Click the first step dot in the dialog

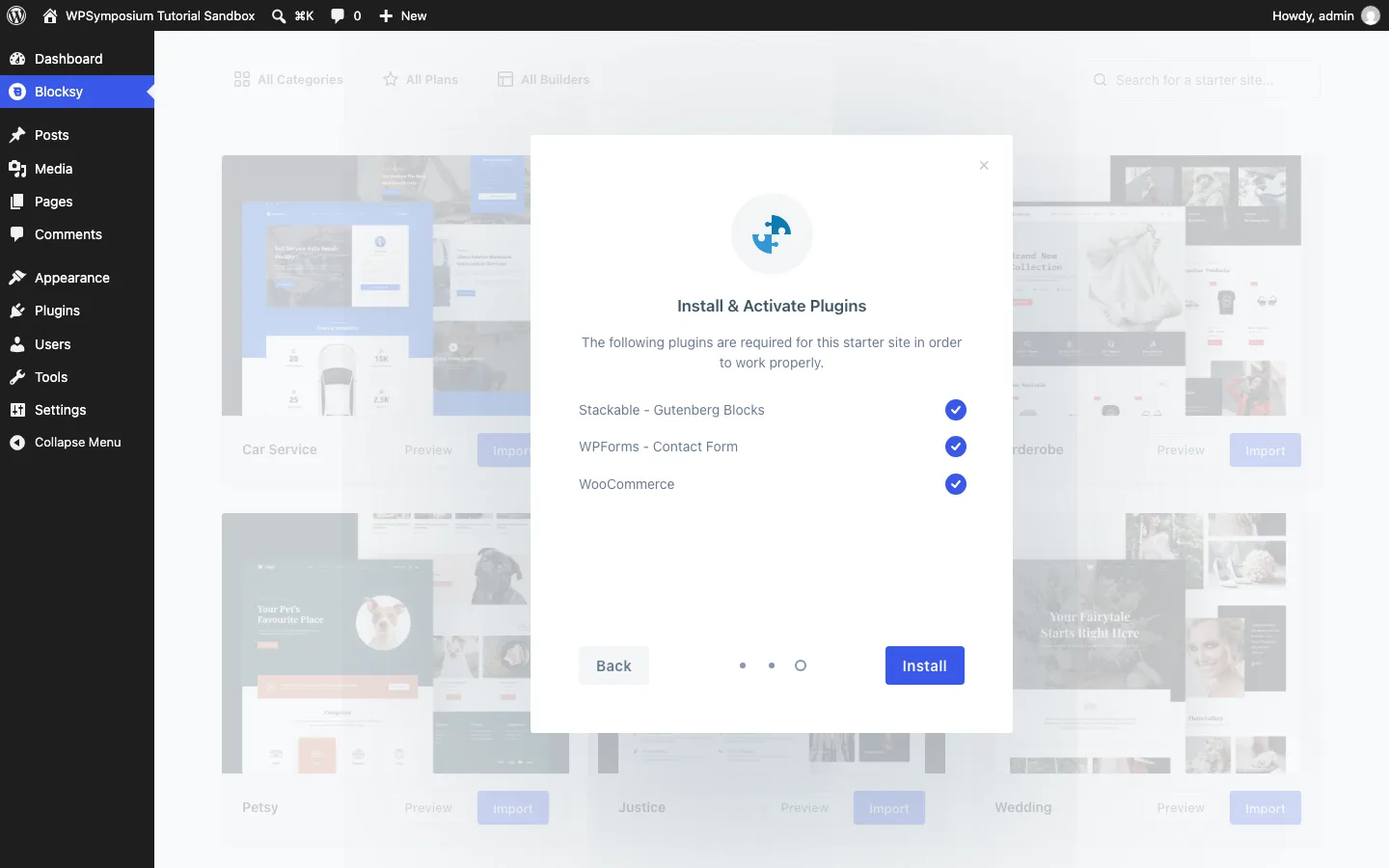pos(742,665)
